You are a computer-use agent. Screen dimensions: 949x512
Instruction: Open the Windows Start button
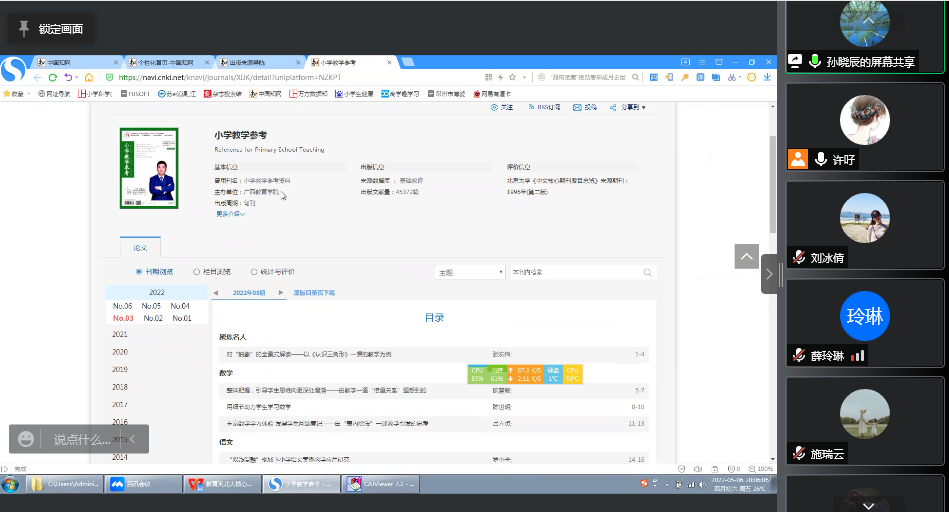10,484
